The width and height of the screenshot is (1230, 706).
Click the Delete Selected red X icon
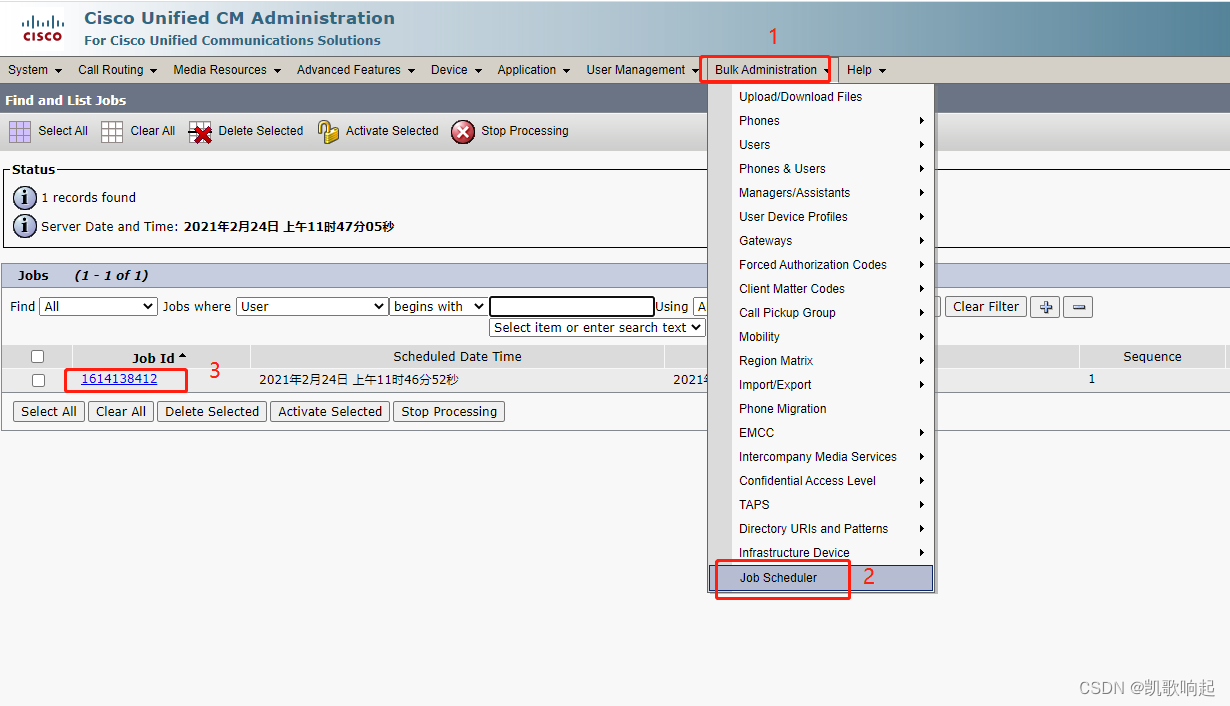click(199, 130)
